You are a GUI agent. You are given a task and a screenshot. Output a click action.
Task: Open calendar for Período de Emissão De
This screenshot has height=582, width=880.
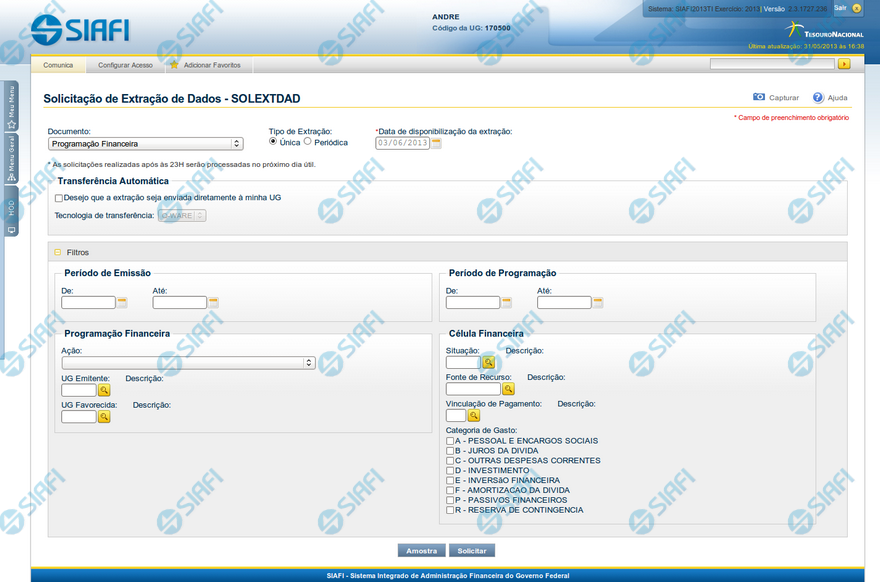(x=122, y=302)
